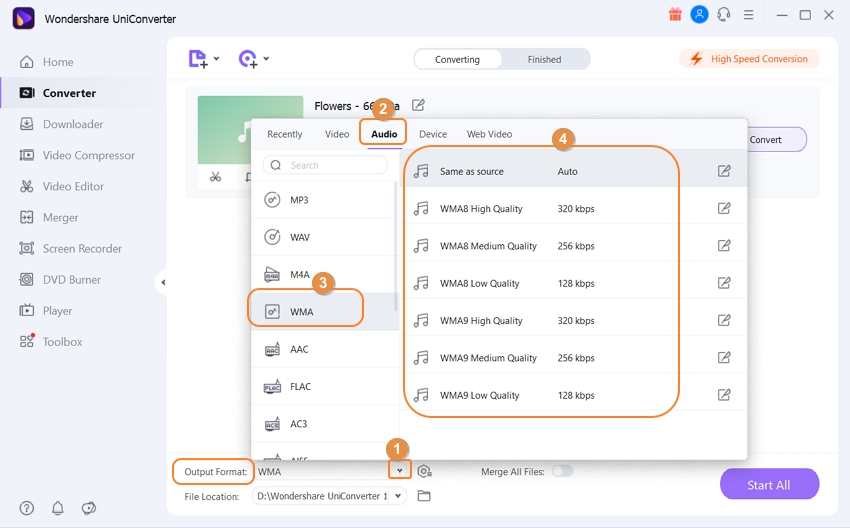Viewport: 850px width, 528px height.
Task: Select WMA9 Low Quality 128 kbps
Action: pyautogui.click(x=575, y=395)
